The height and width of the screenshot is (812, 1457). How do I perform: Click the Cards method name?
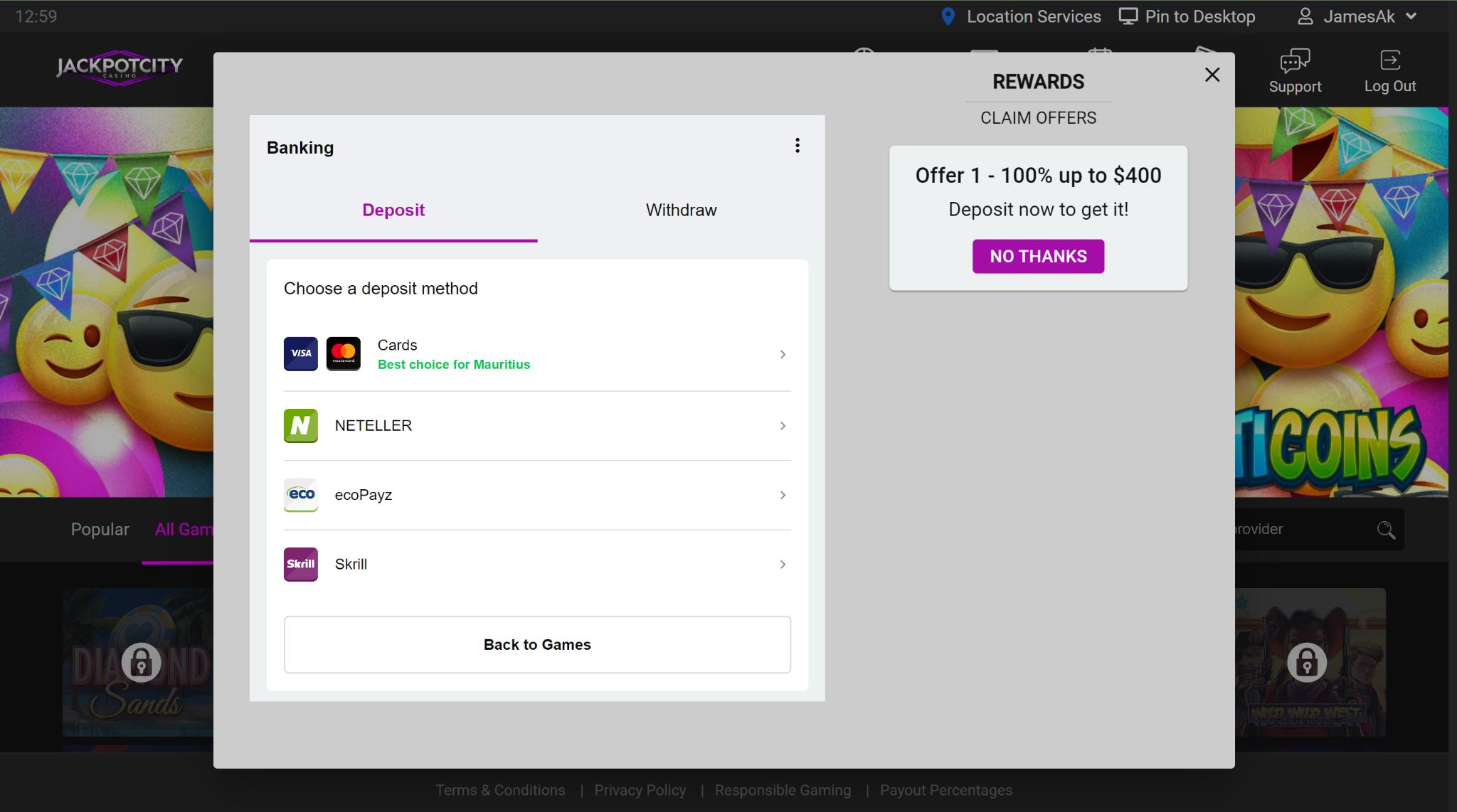pyautogui.click(x=397, y=345)
